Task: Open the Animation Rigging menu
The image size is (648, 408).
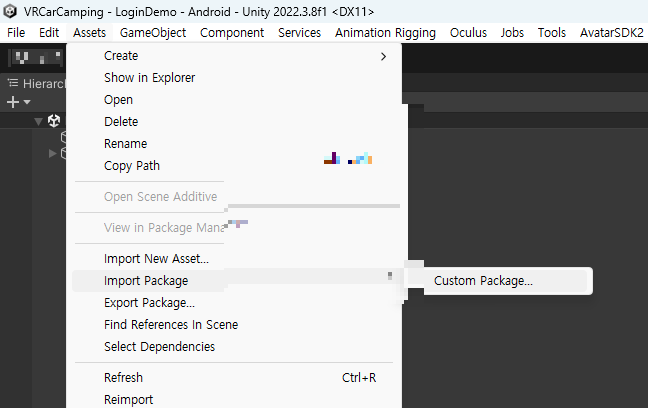Action: point(385,33)
